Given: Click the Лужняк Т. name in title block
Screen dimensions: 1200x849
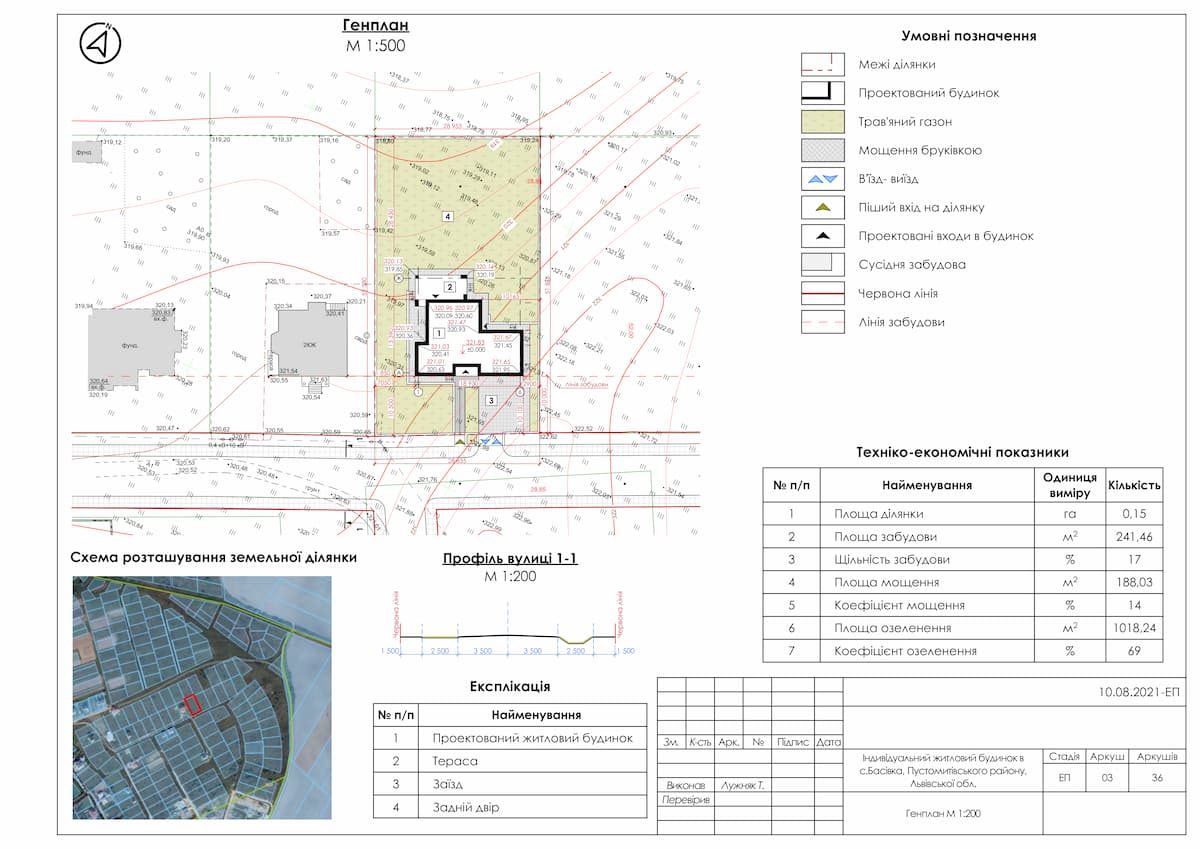Looking at the screenshot, I should click(743, 786).
